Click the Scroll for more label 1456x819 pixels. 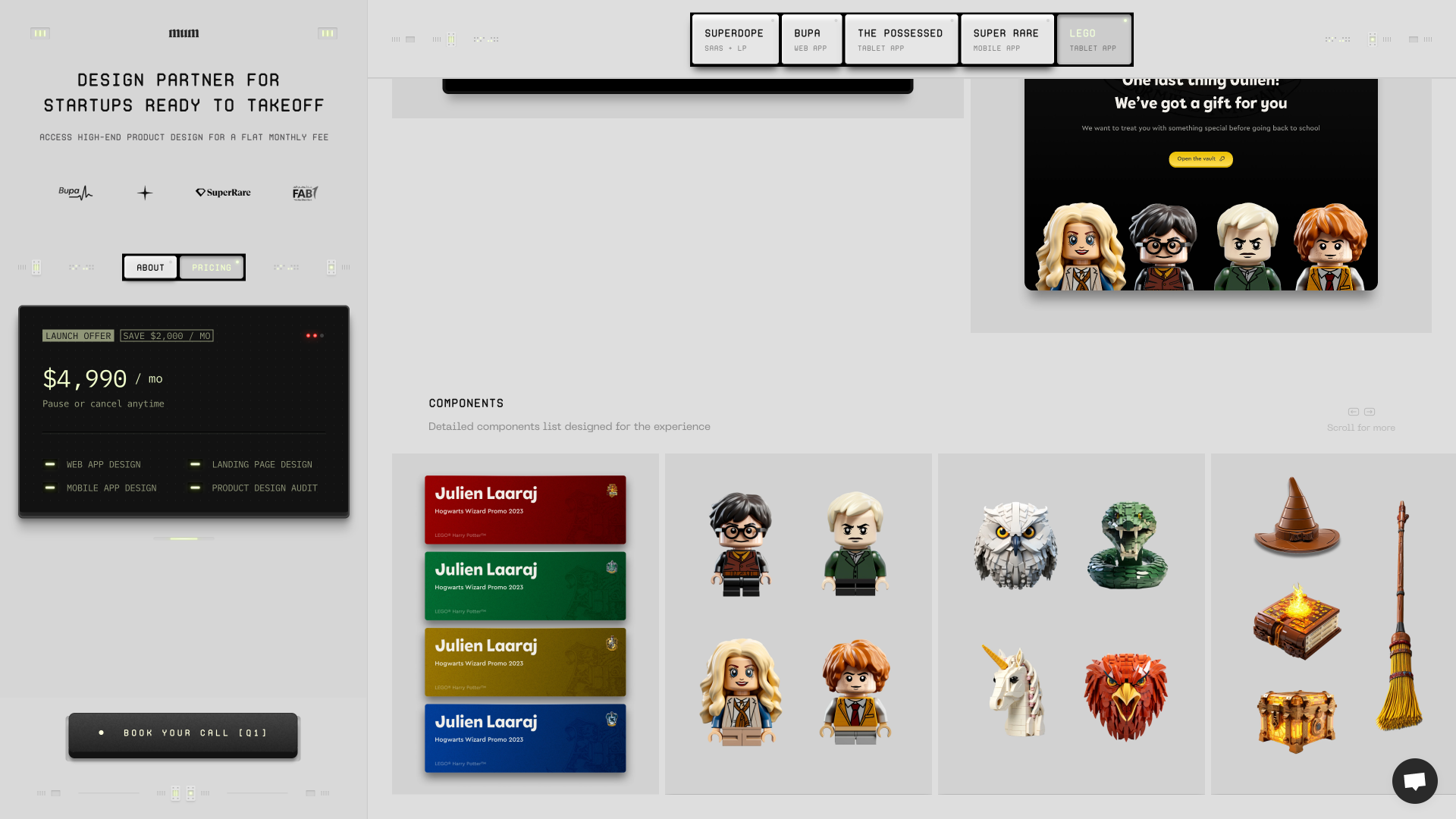click(1361, 428)
